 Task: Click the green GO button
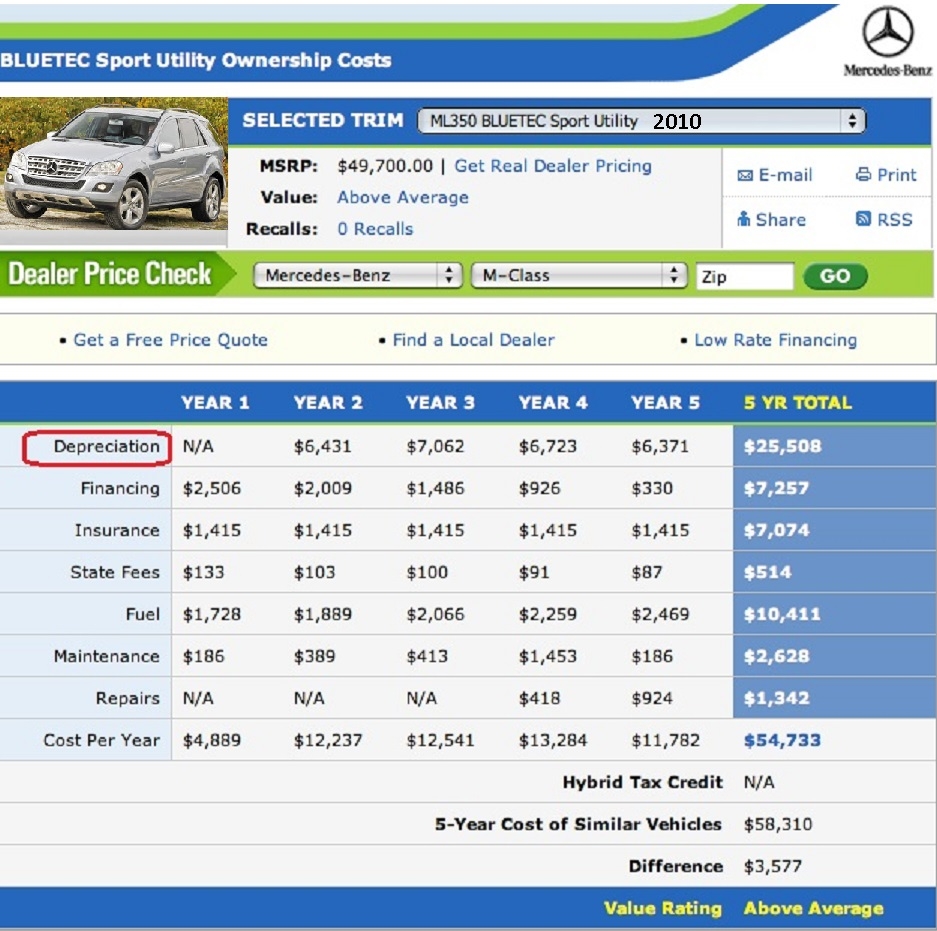(835, 276)
